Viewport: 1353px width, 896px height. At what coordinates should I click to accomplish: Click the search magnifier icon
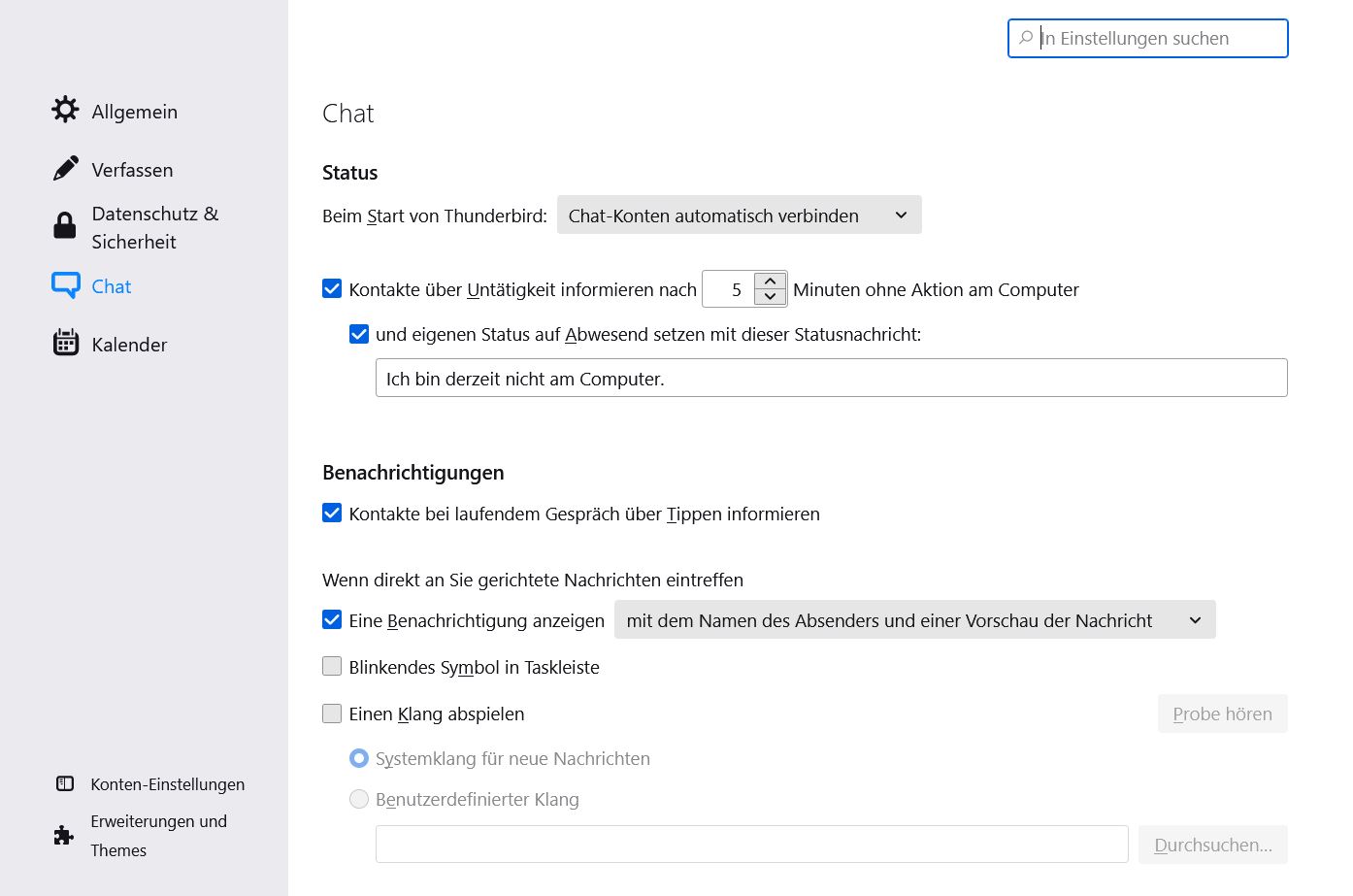(x=1026, y=38)
